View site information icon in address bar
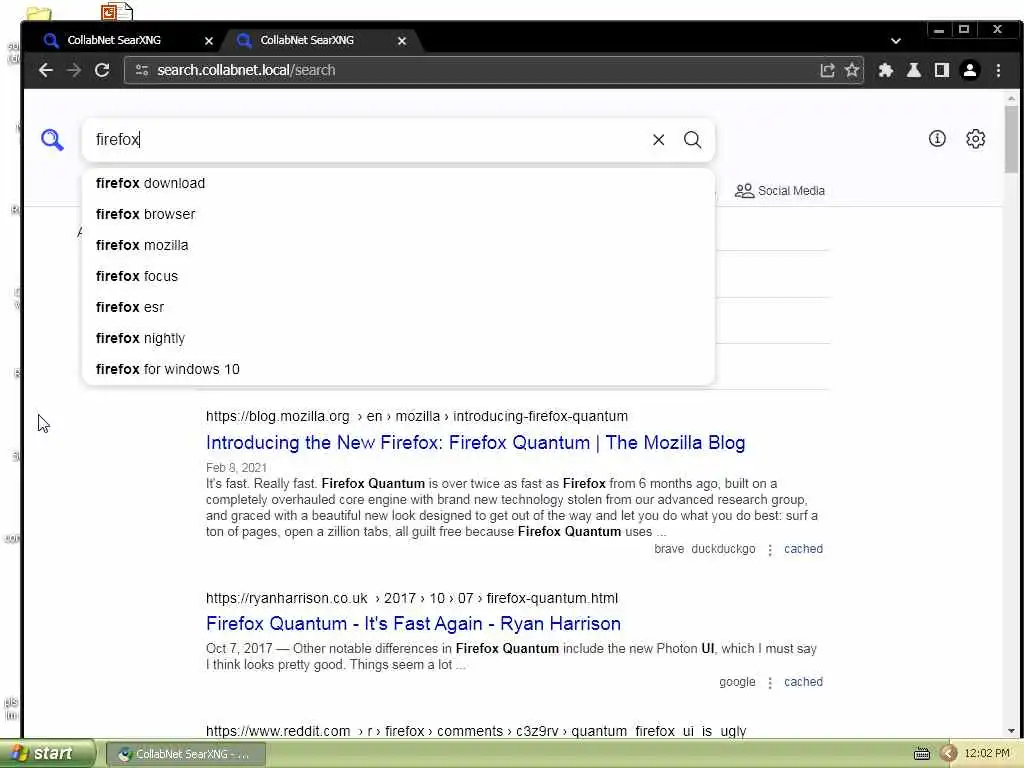Viewport: 1024px width, 768px height. click(142, 70)
